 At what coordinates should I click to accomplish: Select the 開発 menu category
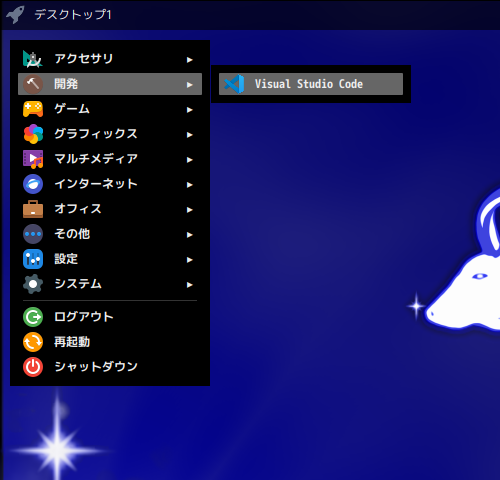click(110, 84)
